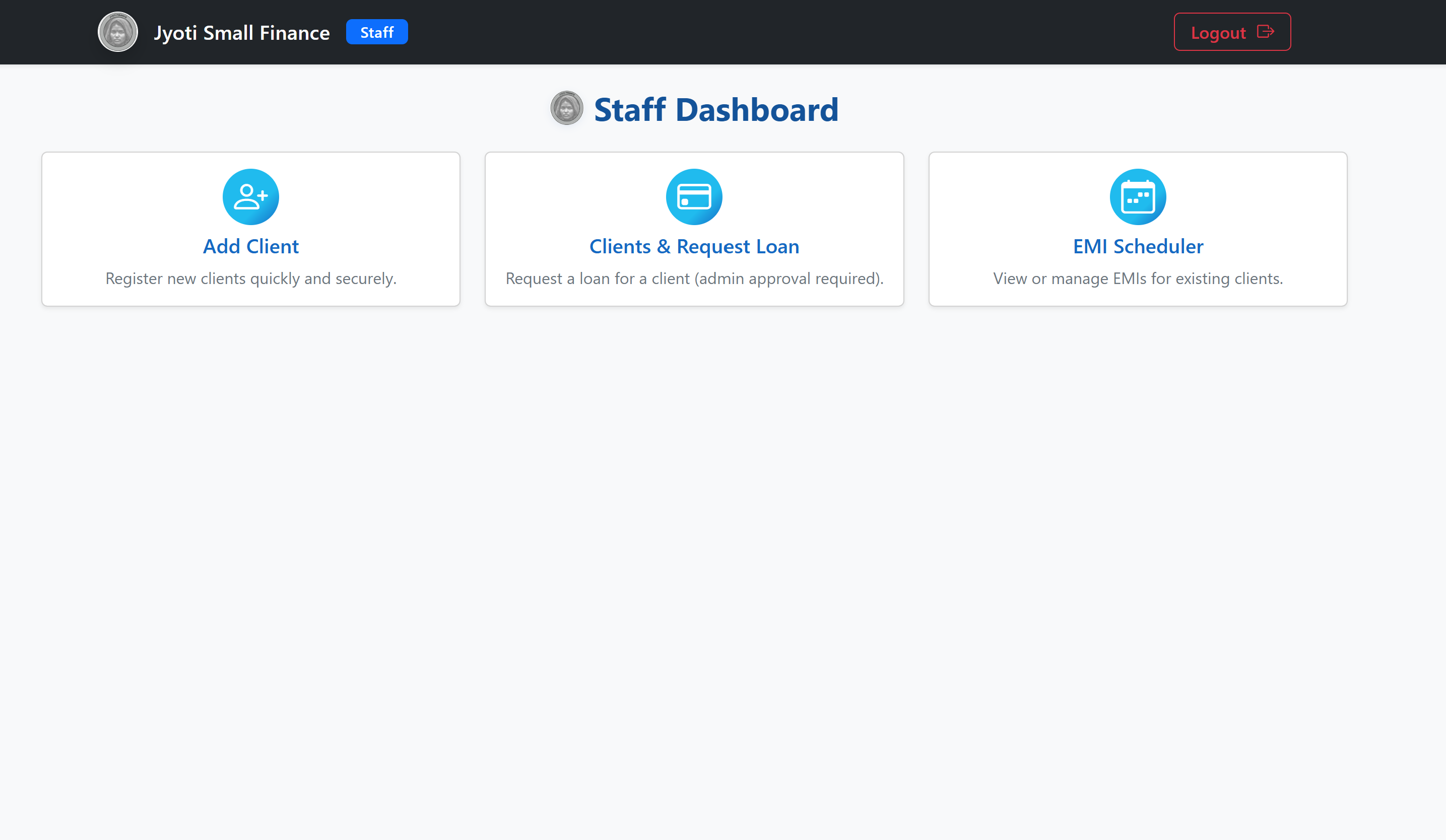This screenshot has width=1446, height=840.
Task: Click the Jyoti logo in the navbar
Action: [117, 32]
